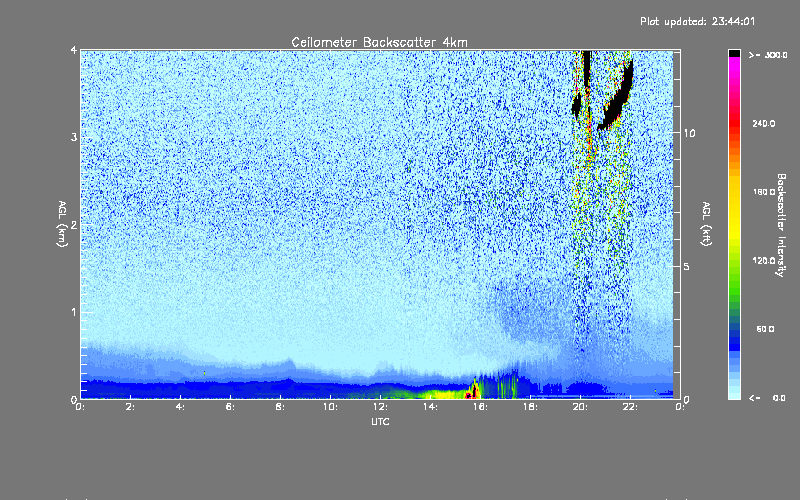
Task: Click the right 'AGL (kft)' axis label
Action: coord(707,224)
